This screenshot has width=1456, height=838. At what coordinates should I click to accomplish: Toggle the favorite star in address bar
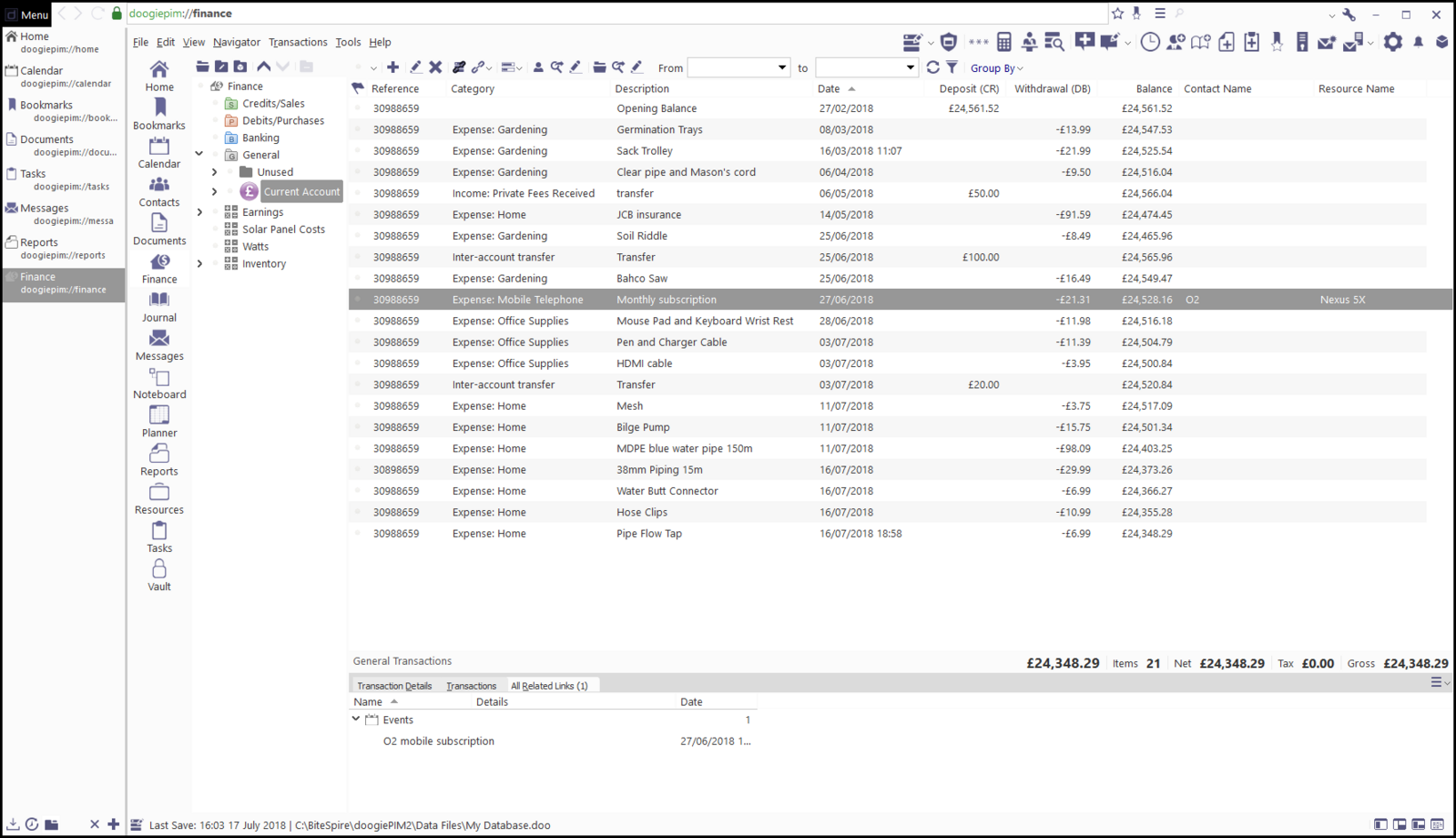[1117, 14]
